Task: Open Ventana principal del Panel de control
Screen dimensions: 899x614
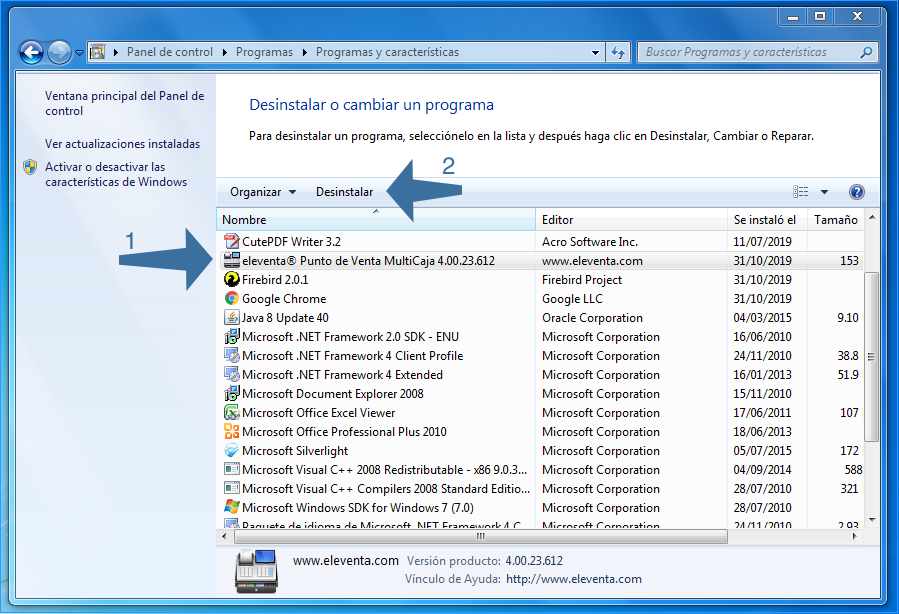Action: 124,103
